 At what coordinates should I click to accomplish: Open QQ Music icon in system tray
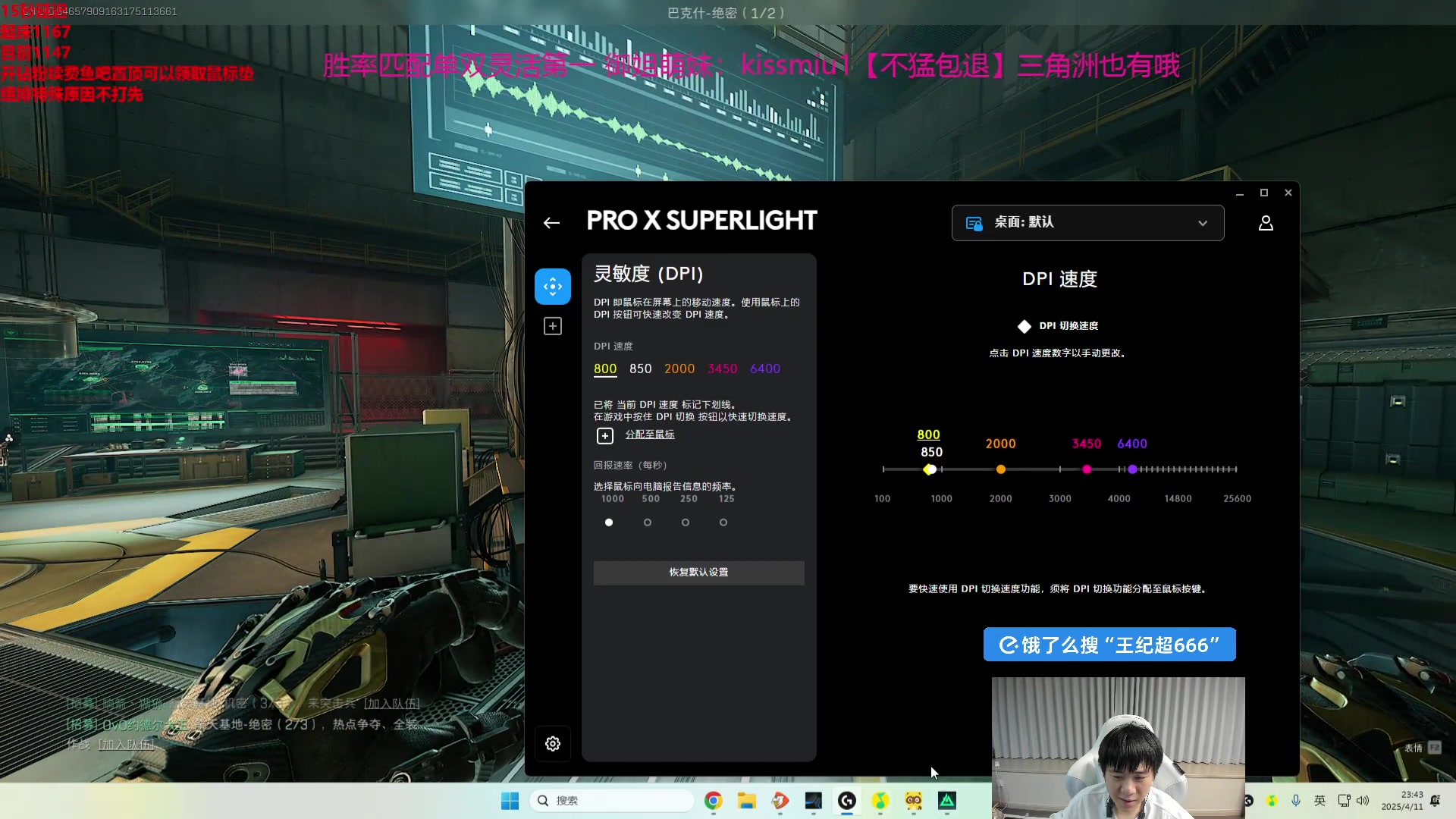click(x=1272, y=801)
